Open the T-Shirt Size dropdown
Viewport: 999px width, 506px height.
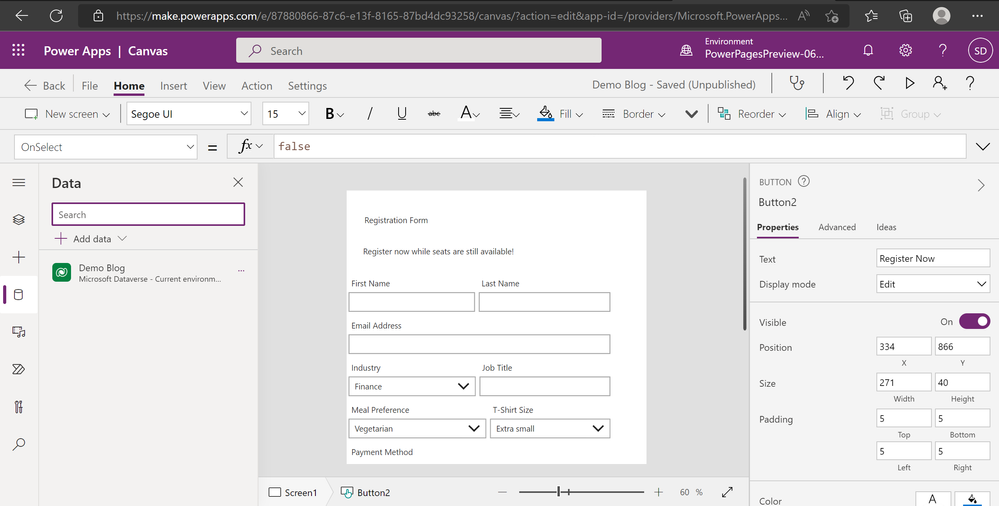(x=550, y=428)
